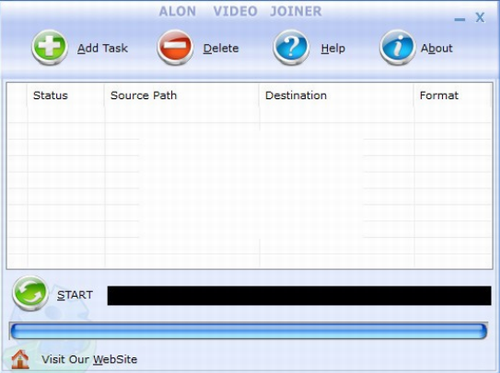This screenshot has height=373, width=500.
Task: Click the first empty task list row
Action: [249, 115]
